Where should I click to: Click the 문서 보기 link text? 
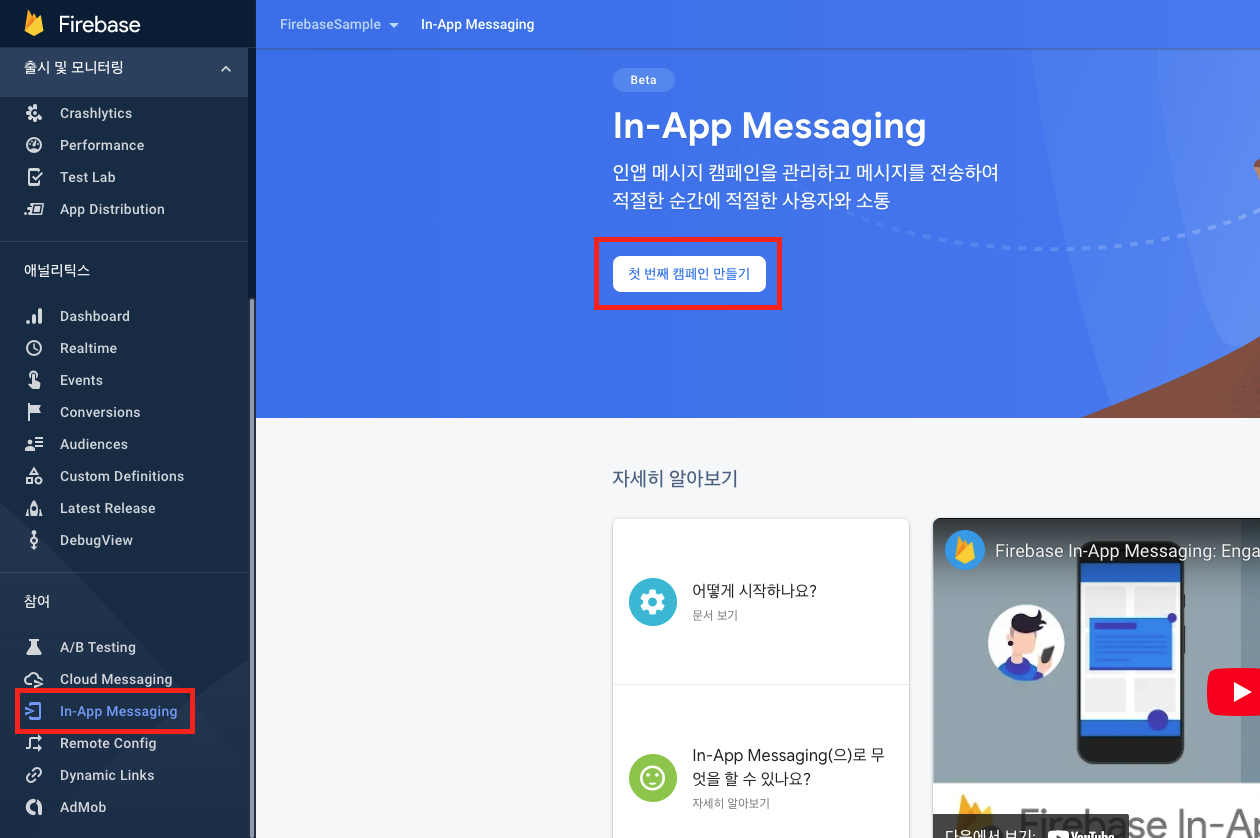[715, 615]
